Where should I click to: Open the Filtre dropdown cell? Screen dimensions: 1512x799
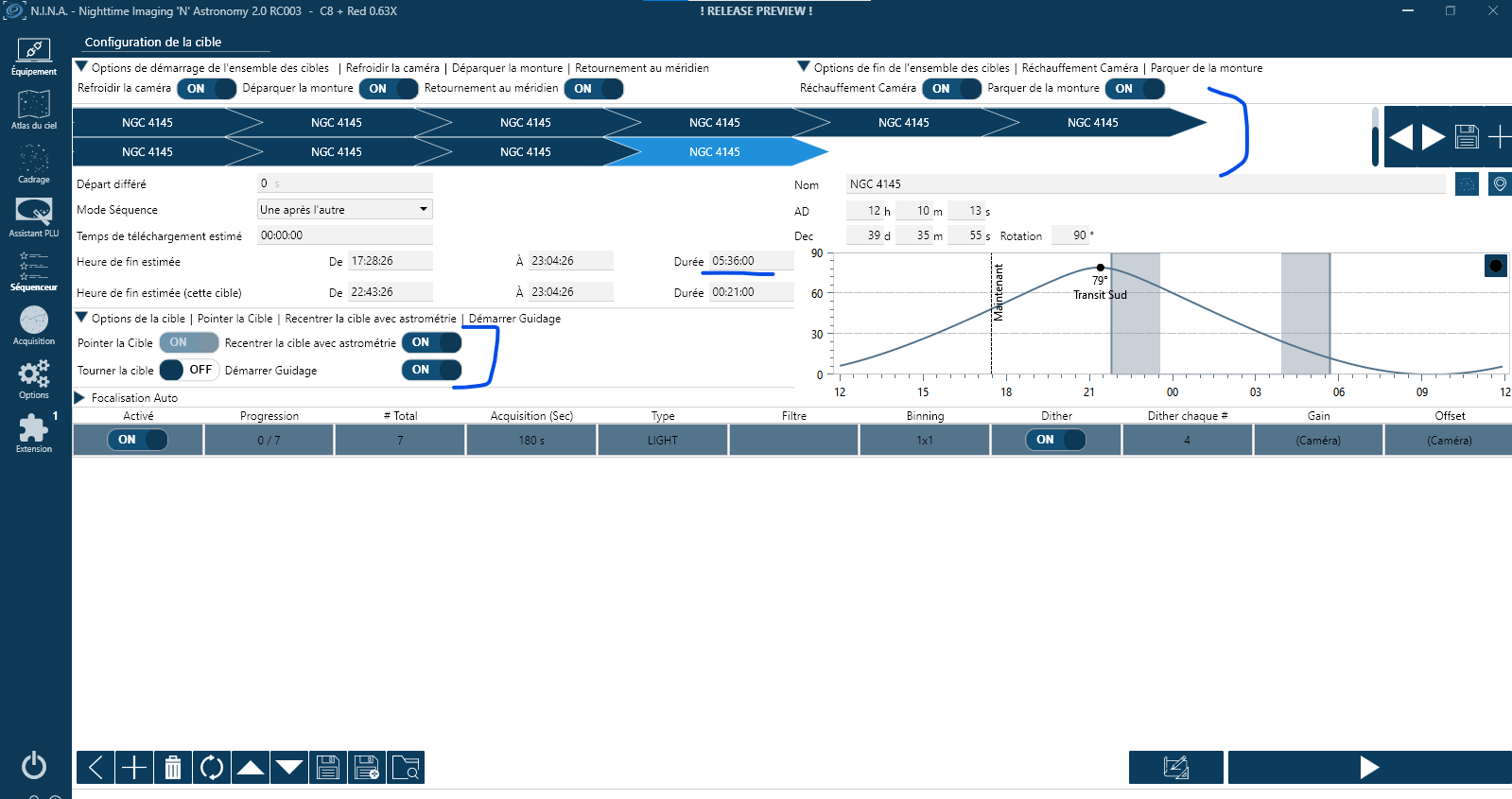tap(794, 440)
